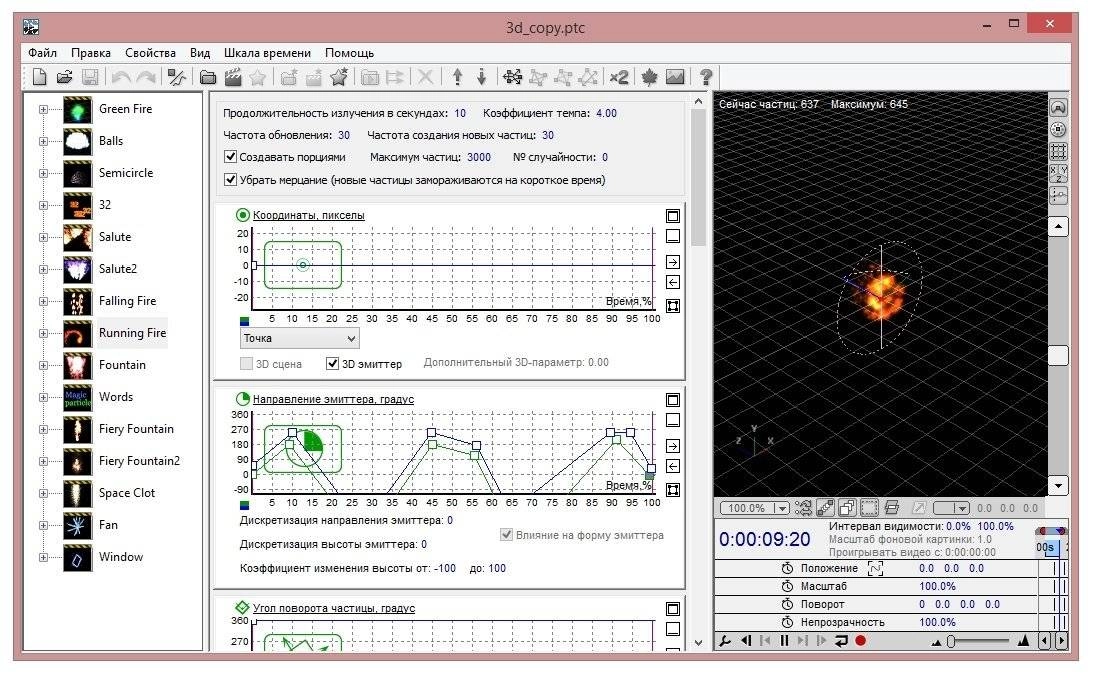Click Угол поворота частицы, градус link

pyautogui.click(x=333, y=609)
